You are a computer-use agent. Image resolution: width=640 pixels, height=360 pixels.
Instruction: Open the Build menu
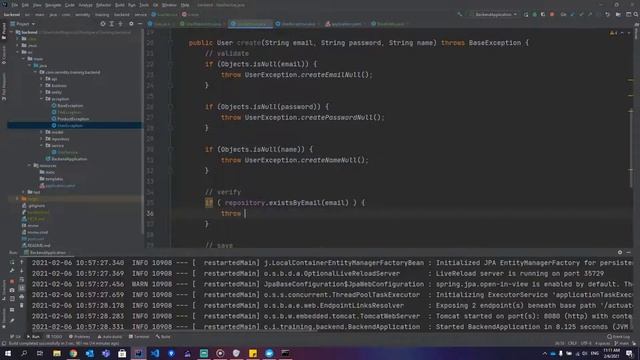coord(120,5)
